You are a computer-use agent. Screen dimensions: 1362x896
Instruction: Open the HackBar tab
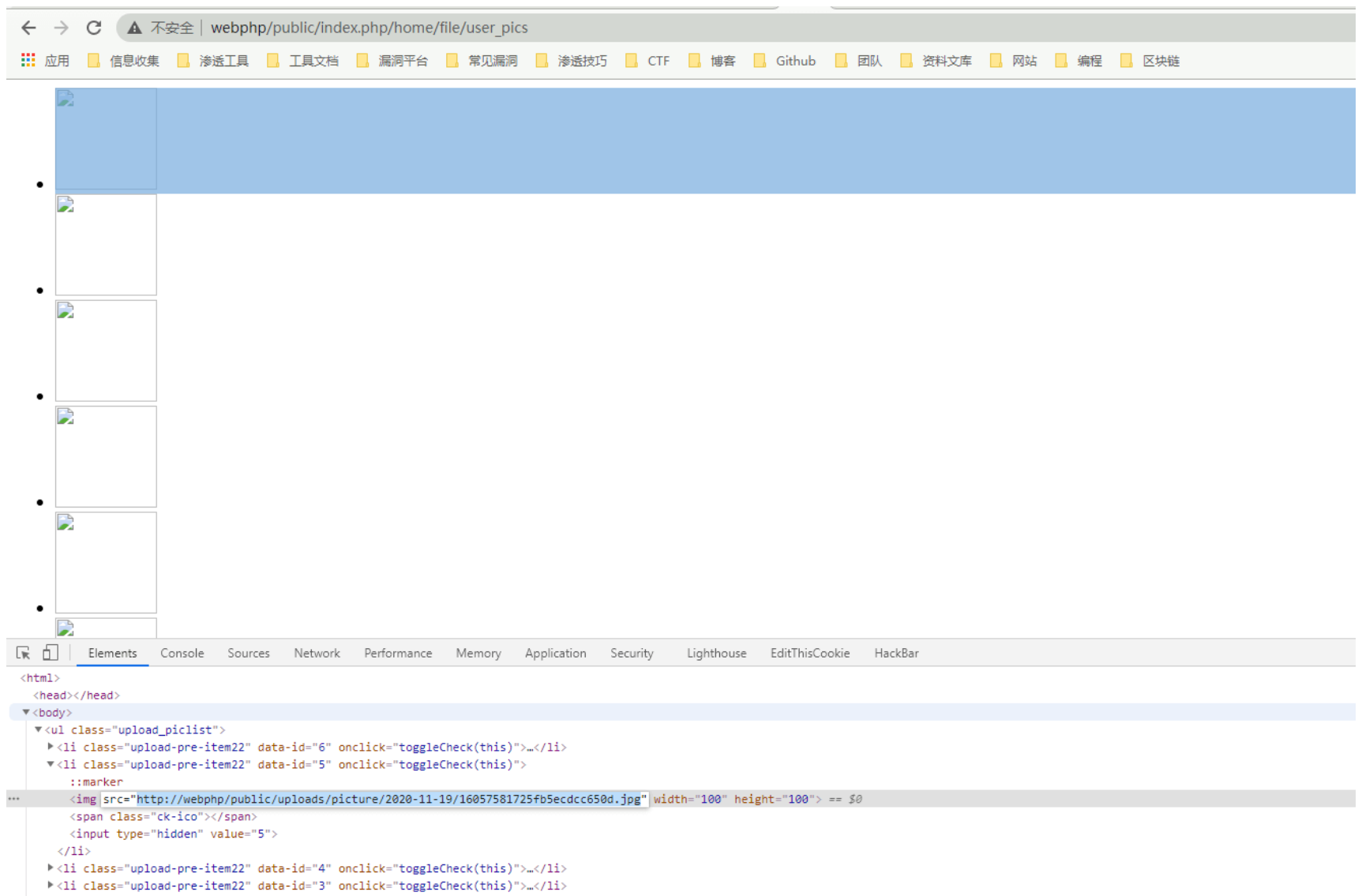tap(896, 653)
